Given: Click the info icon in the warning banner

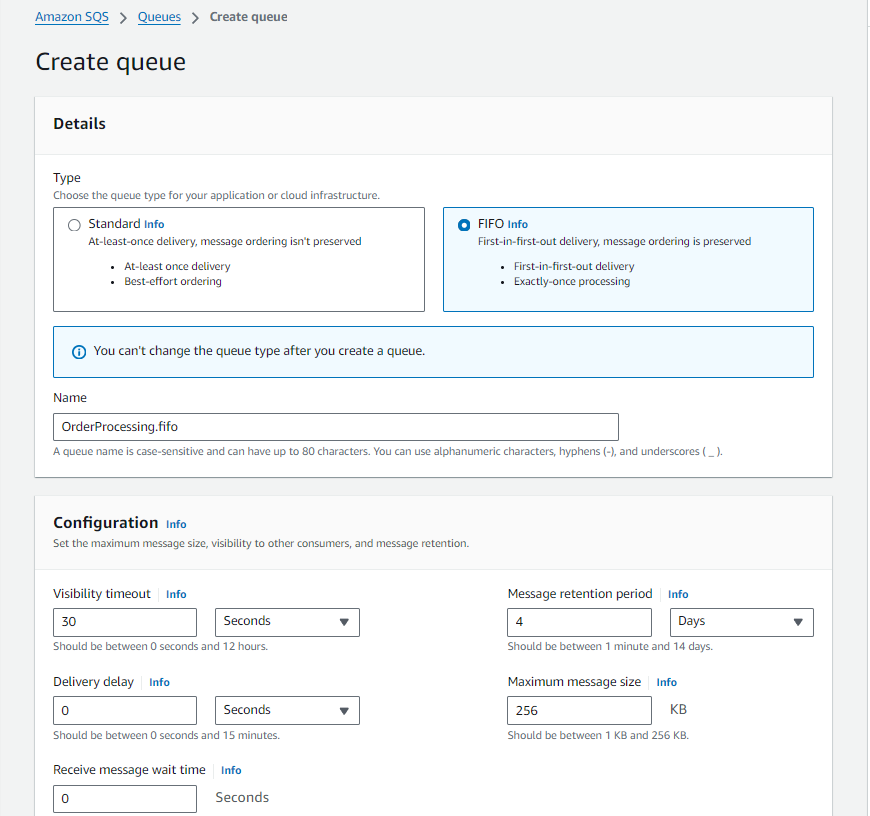Looking at the screenshot, I should pyautogui.click(x=78, y=351).
